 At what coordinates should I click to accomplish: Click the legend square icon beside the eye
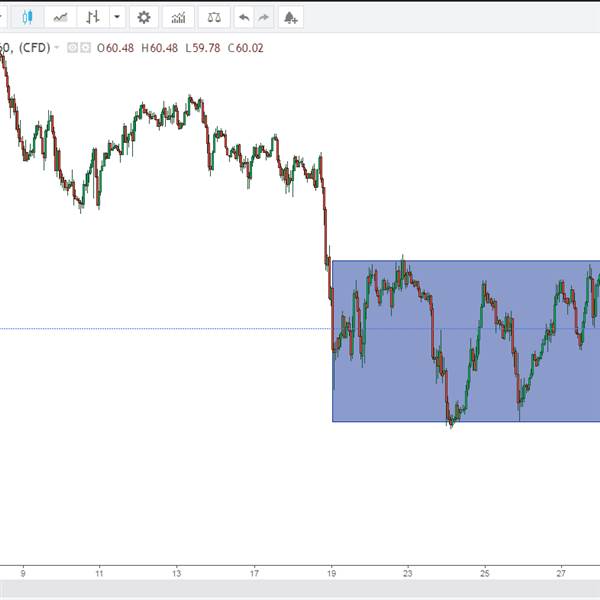click(x=86, y=48)
